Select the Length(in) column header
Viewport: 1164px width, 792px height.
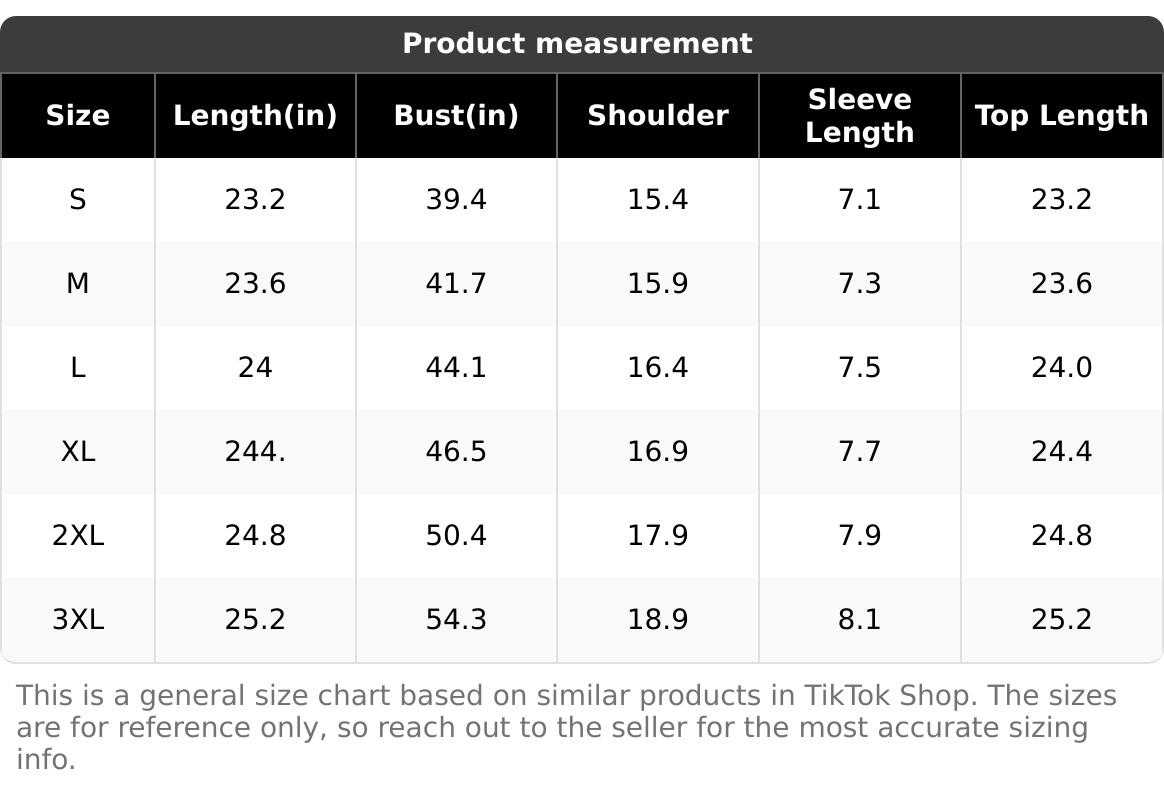(x=255, y=116)
